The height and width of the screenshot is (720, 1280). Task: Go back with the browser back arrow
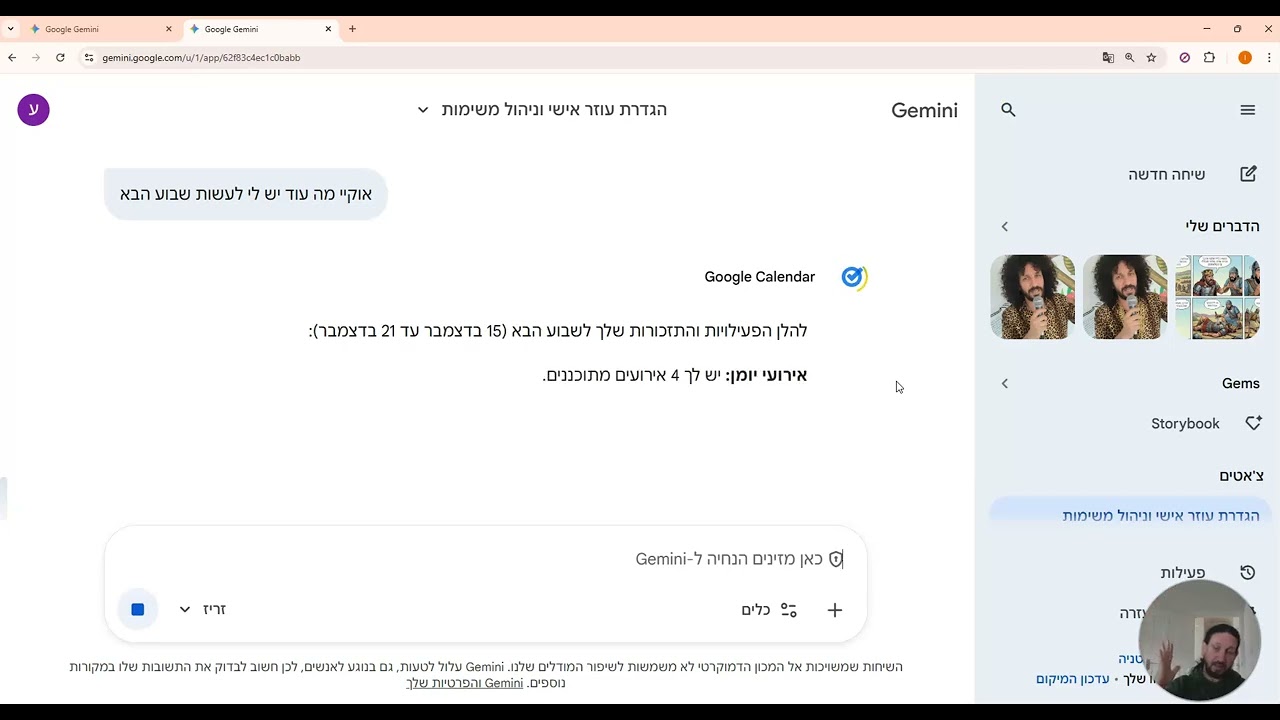[12, 58]
